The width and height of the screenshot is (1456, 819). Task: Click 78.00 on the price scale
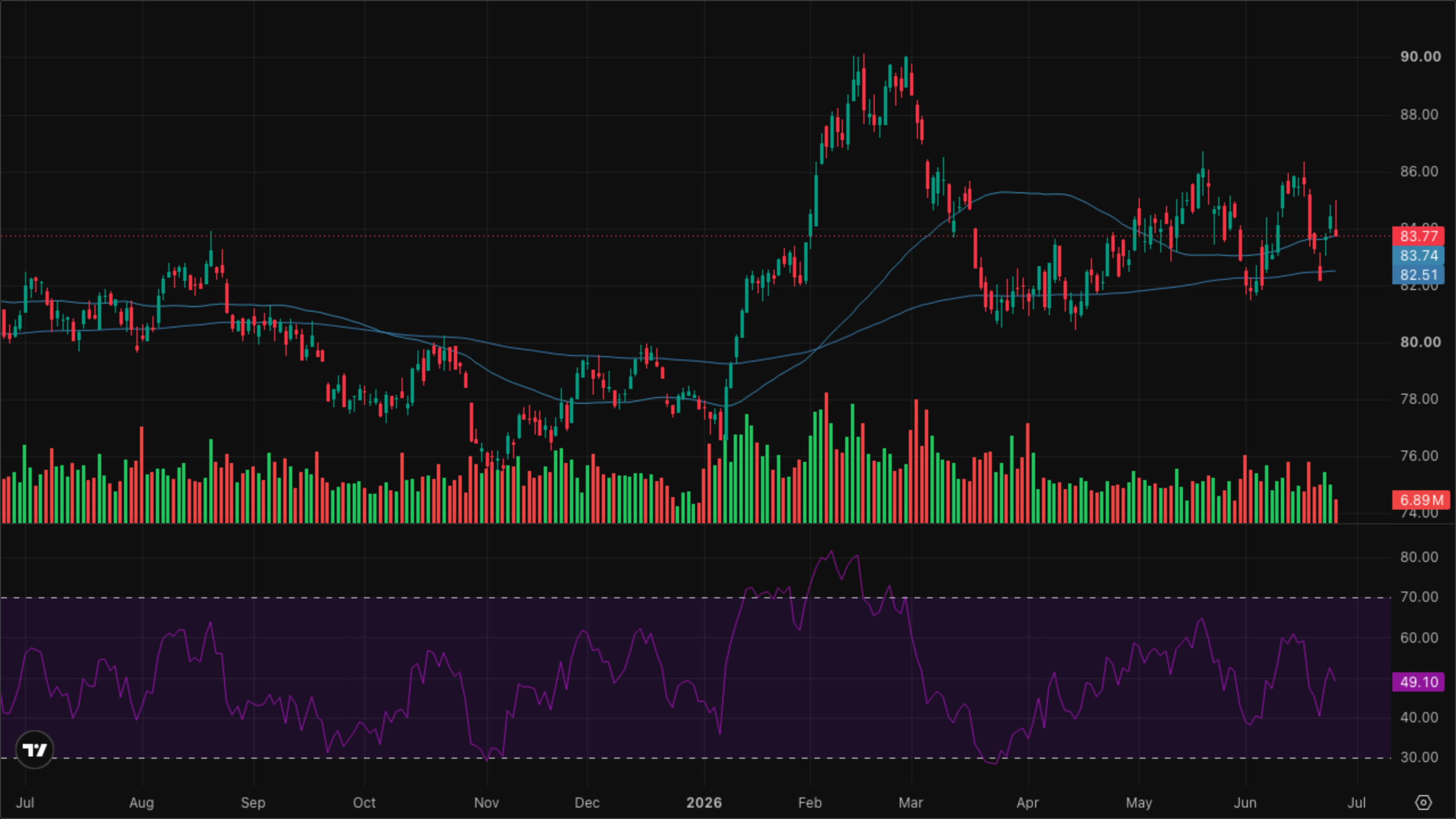tap(1419, 399)
